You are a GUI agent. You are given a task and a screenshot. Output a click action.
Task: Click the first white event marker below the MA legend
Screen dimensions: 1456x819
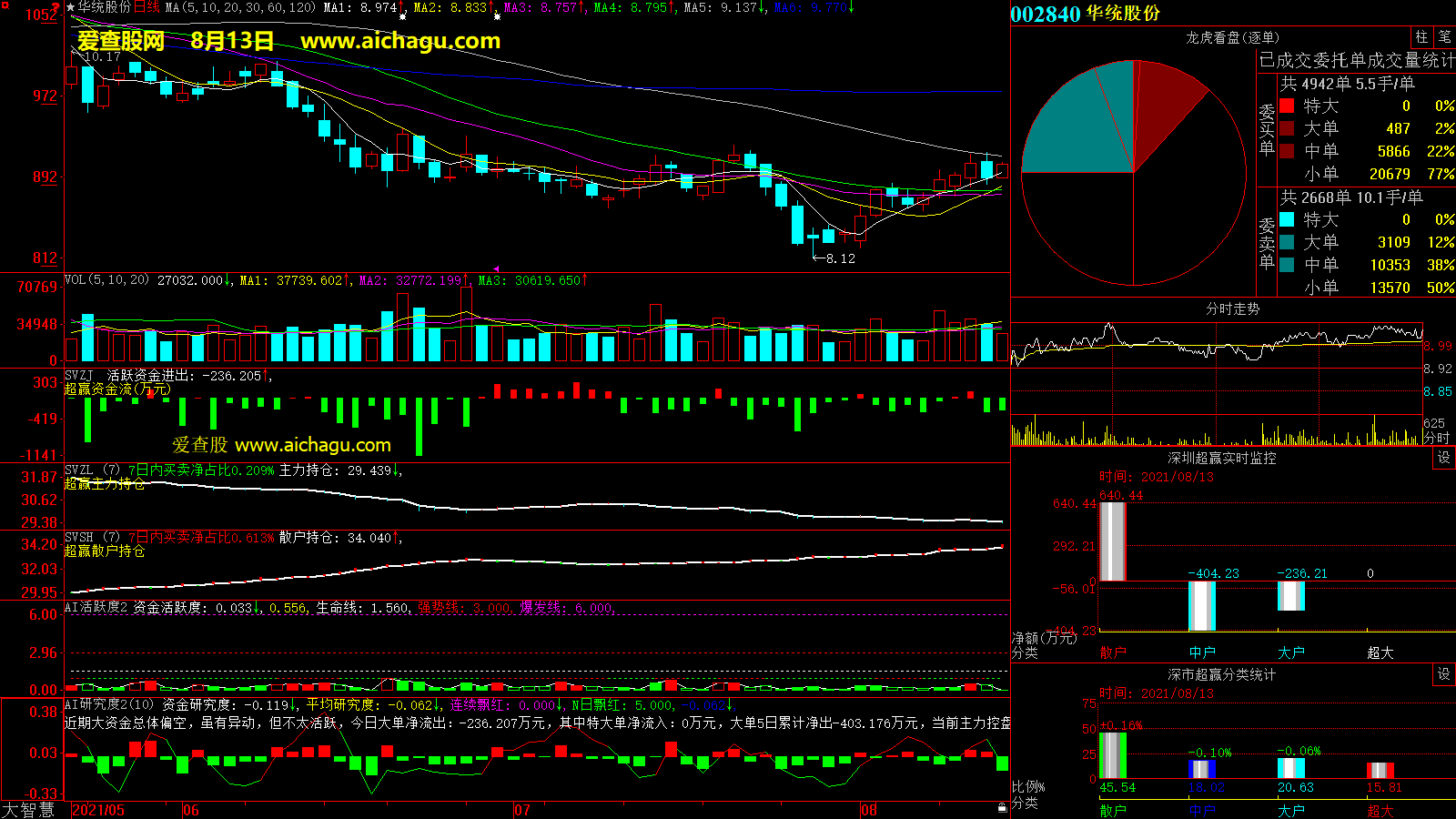click(x=402, y=17)
